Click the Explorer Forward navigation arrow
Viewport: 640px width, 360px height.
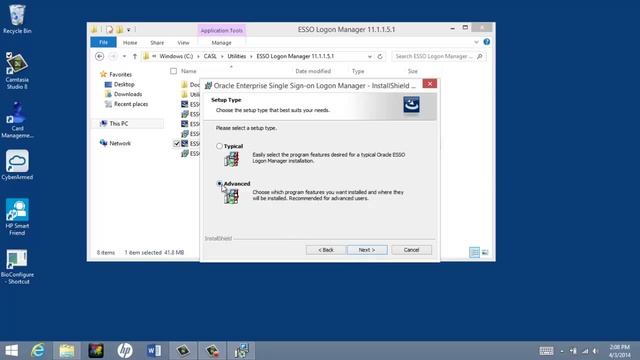coord(113,56)
